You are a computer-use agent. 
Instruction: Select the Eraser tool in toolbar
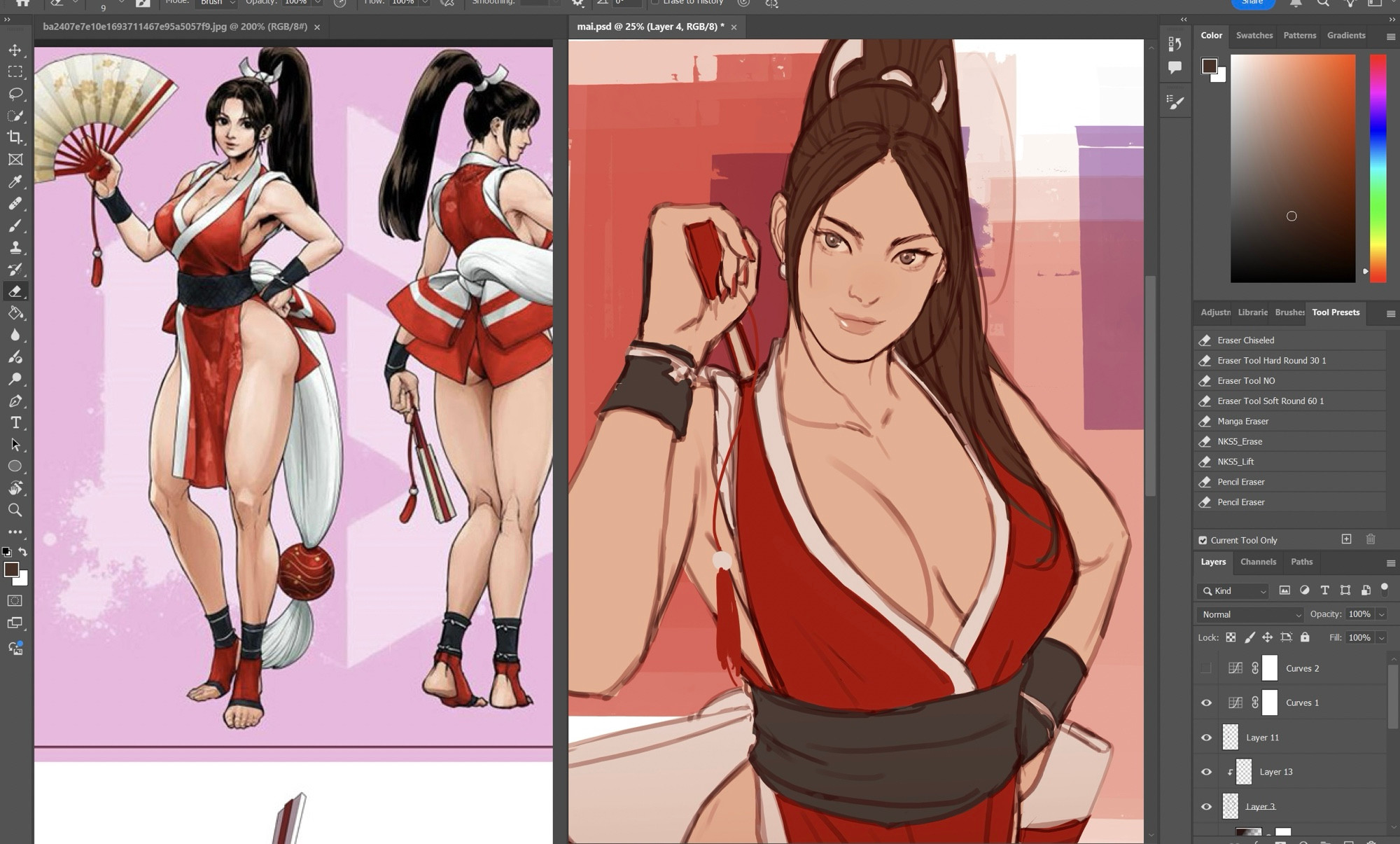[15, 291]
